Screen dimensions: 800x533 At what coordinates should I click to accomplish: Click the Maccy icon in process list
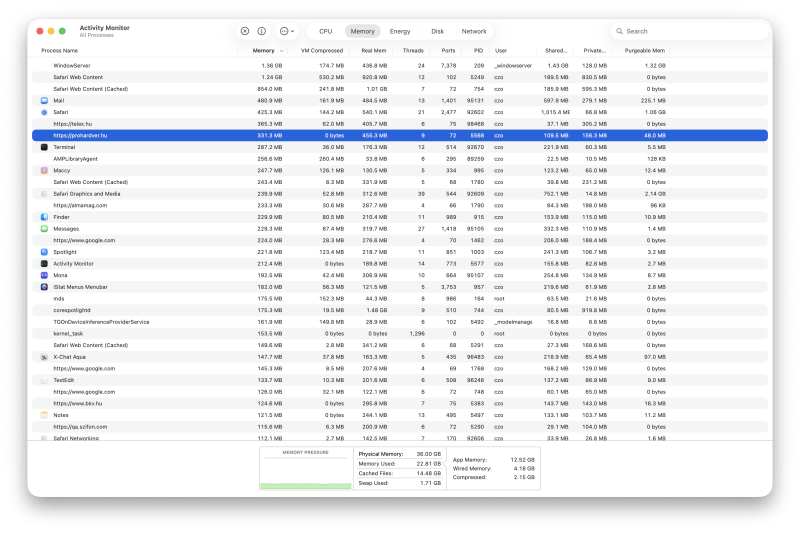[x=44, y=170]
